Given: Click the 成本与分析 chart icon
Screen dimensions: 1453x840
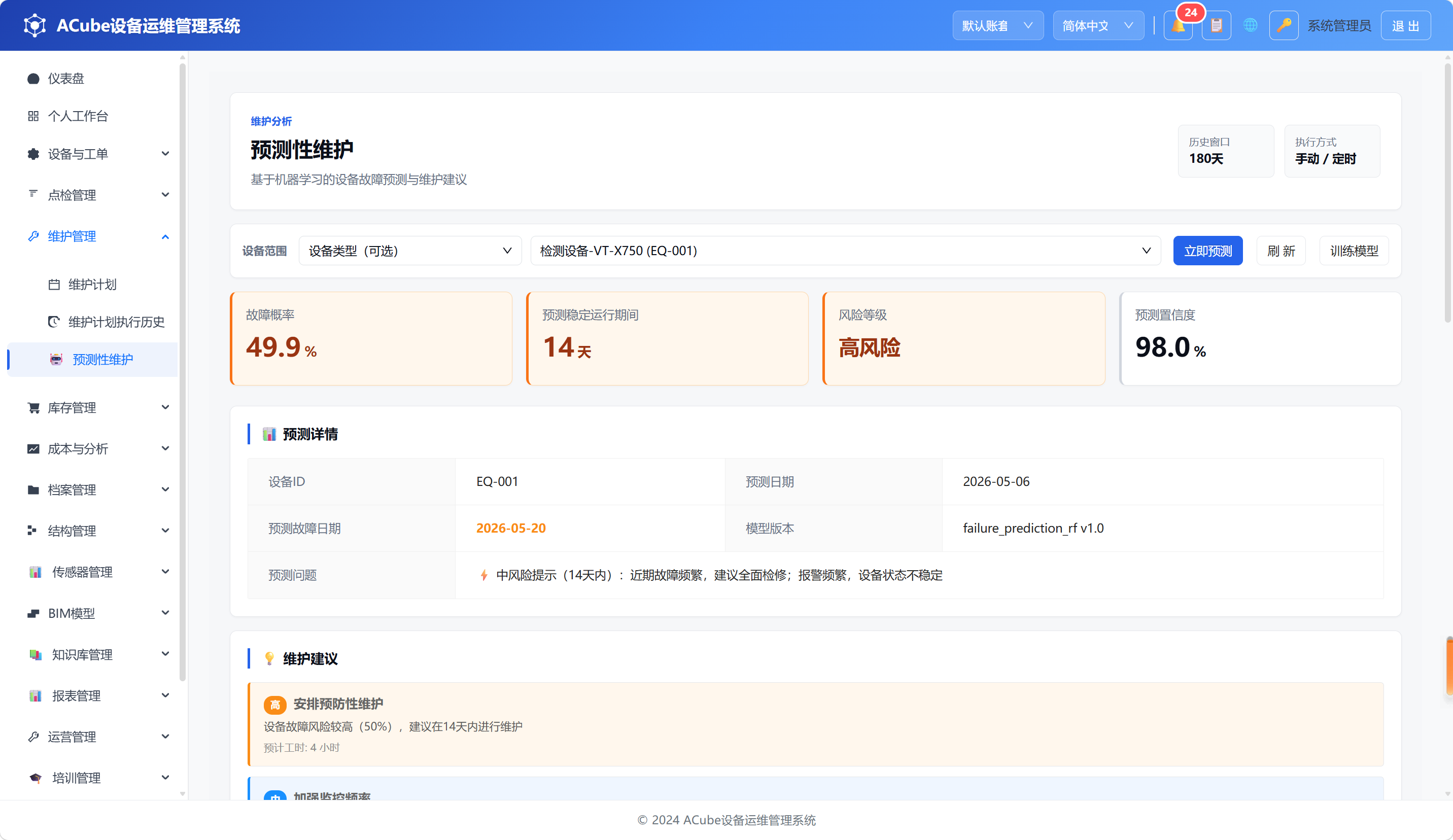Looking at the screenshot, I should tap(33, 448).
